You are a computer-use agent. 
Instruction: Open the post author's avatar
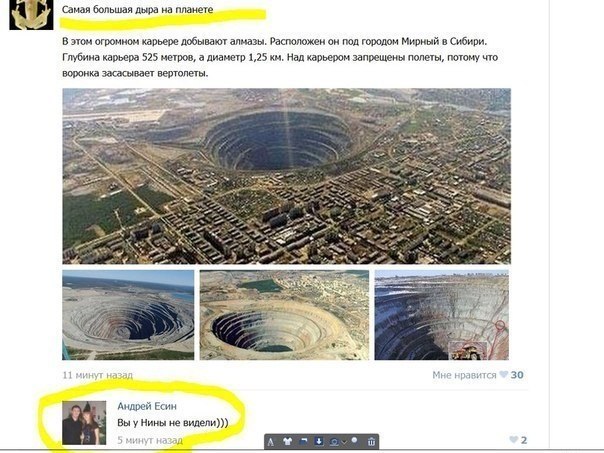point(31,15)
